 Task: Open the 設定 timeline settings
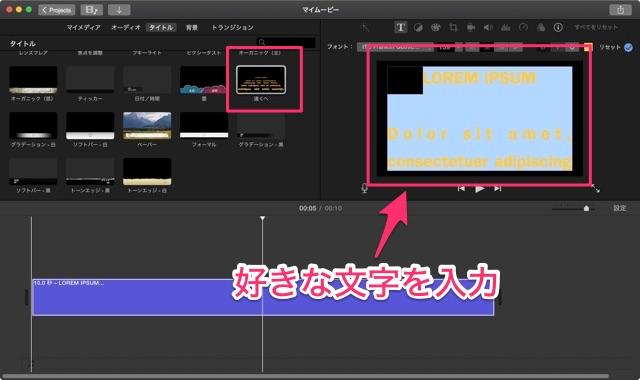[619, 208]
